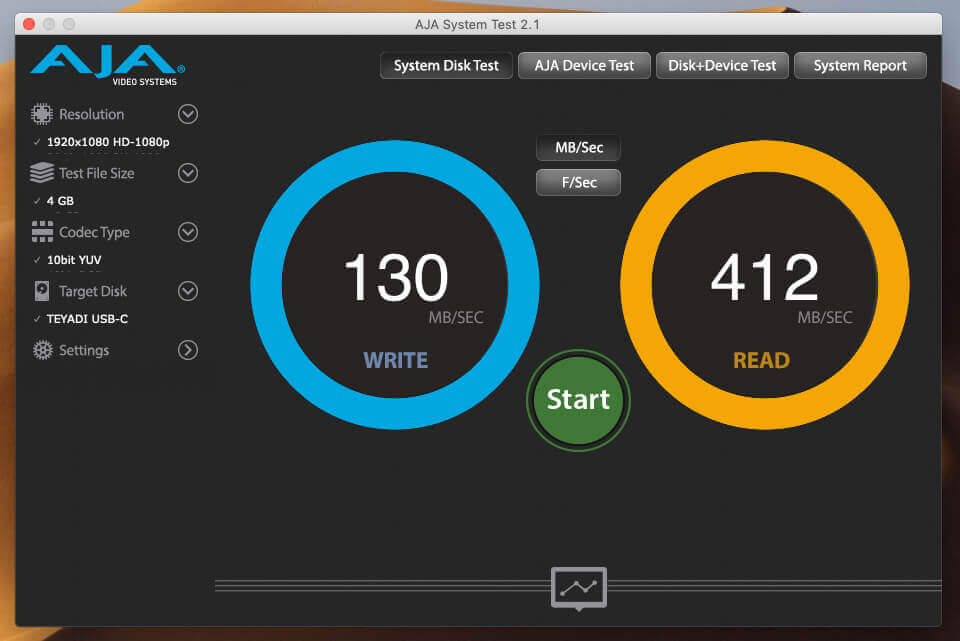The image size is (960, 641).
Task: Click the green Start button
Action: tap(578, 400)
